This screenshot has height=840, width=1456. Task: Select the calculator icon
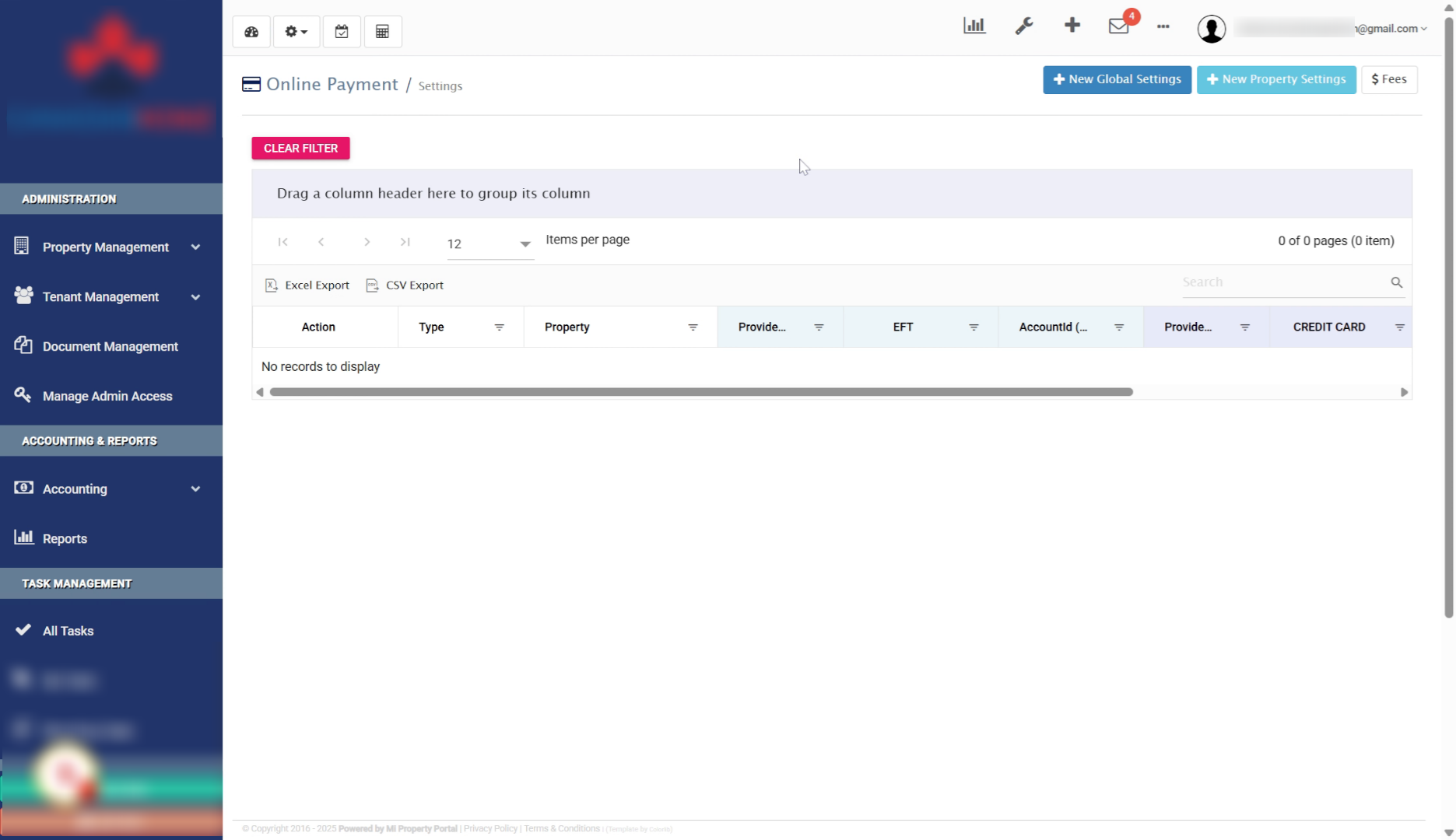coord(382,32)
